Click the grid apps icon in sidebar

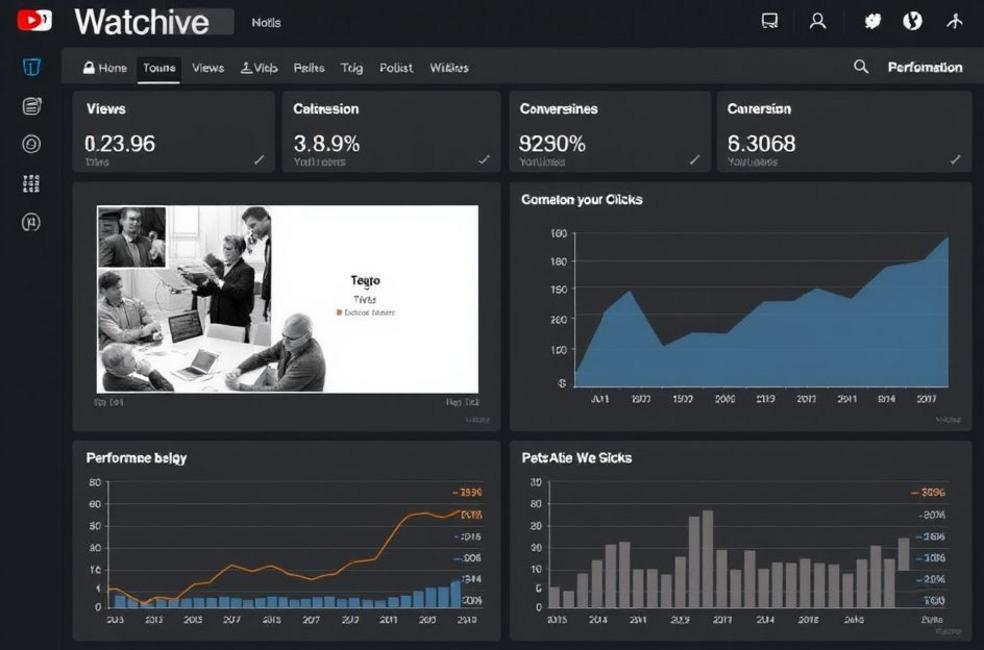pyautogui.click(x=31, y=183)
